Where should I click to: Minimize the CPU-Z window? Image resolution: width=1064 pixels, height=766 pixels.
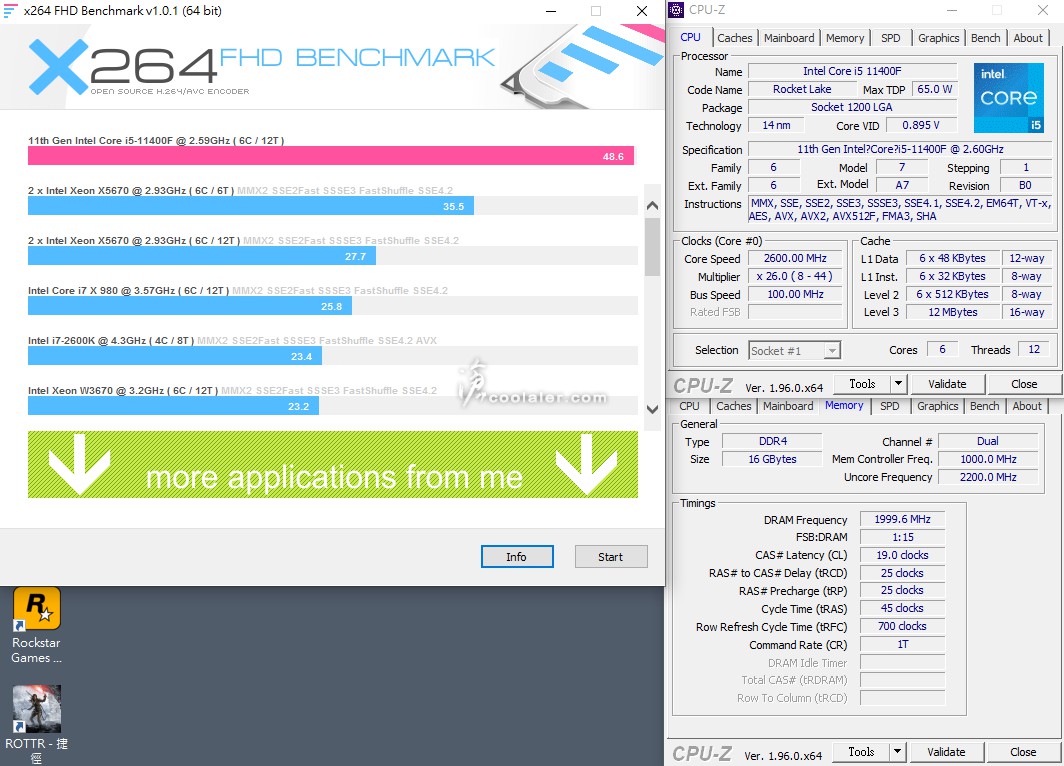pos(952,10)
